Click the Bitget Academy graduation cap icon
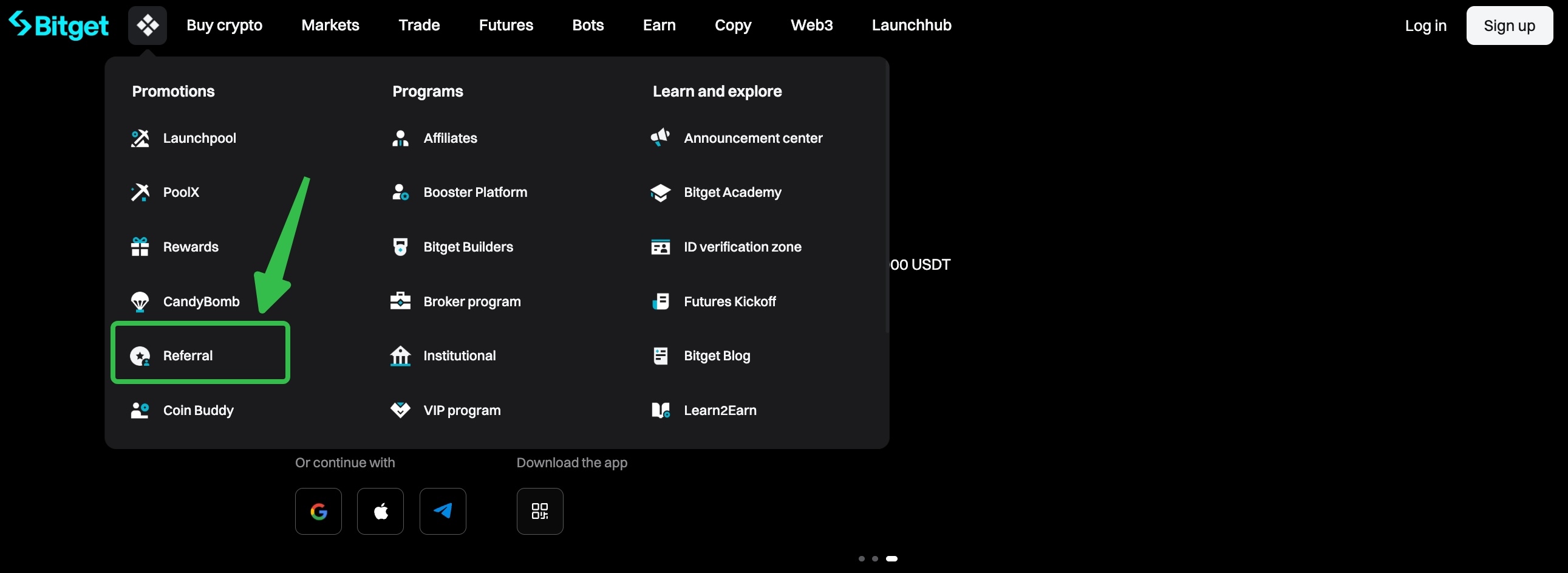The image size is (1568, 573). (x=661, y=193)
